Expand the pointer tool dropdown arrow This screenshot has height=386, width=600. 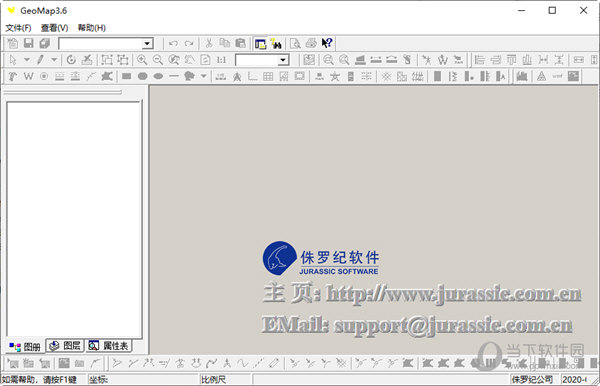27,60
